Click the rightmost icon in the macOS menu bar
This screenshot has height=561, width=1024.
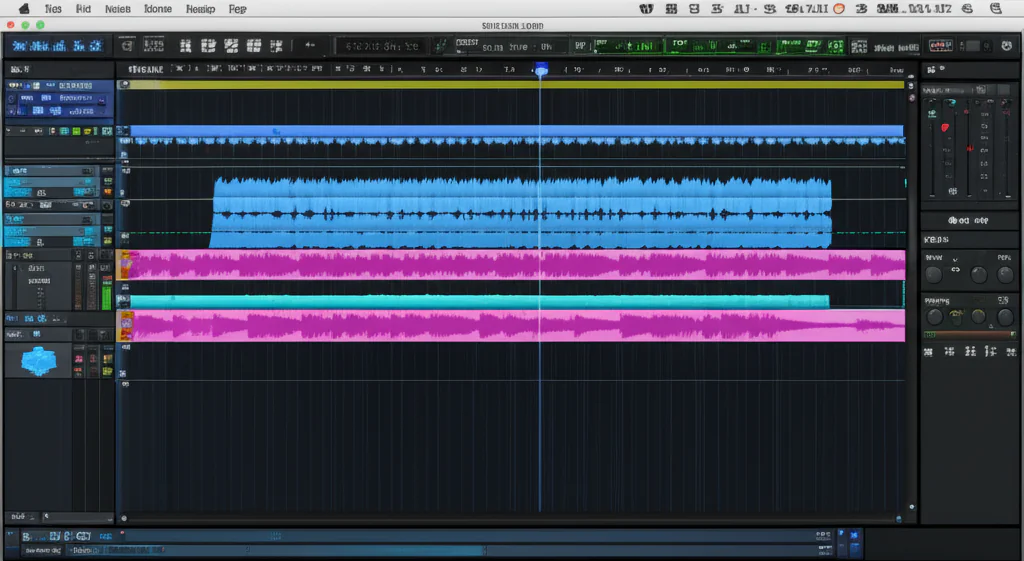click(x=995, y=8)
